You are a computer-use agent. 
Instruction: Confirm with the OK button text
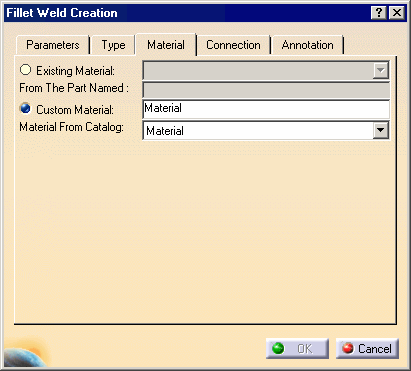(305, 349)
